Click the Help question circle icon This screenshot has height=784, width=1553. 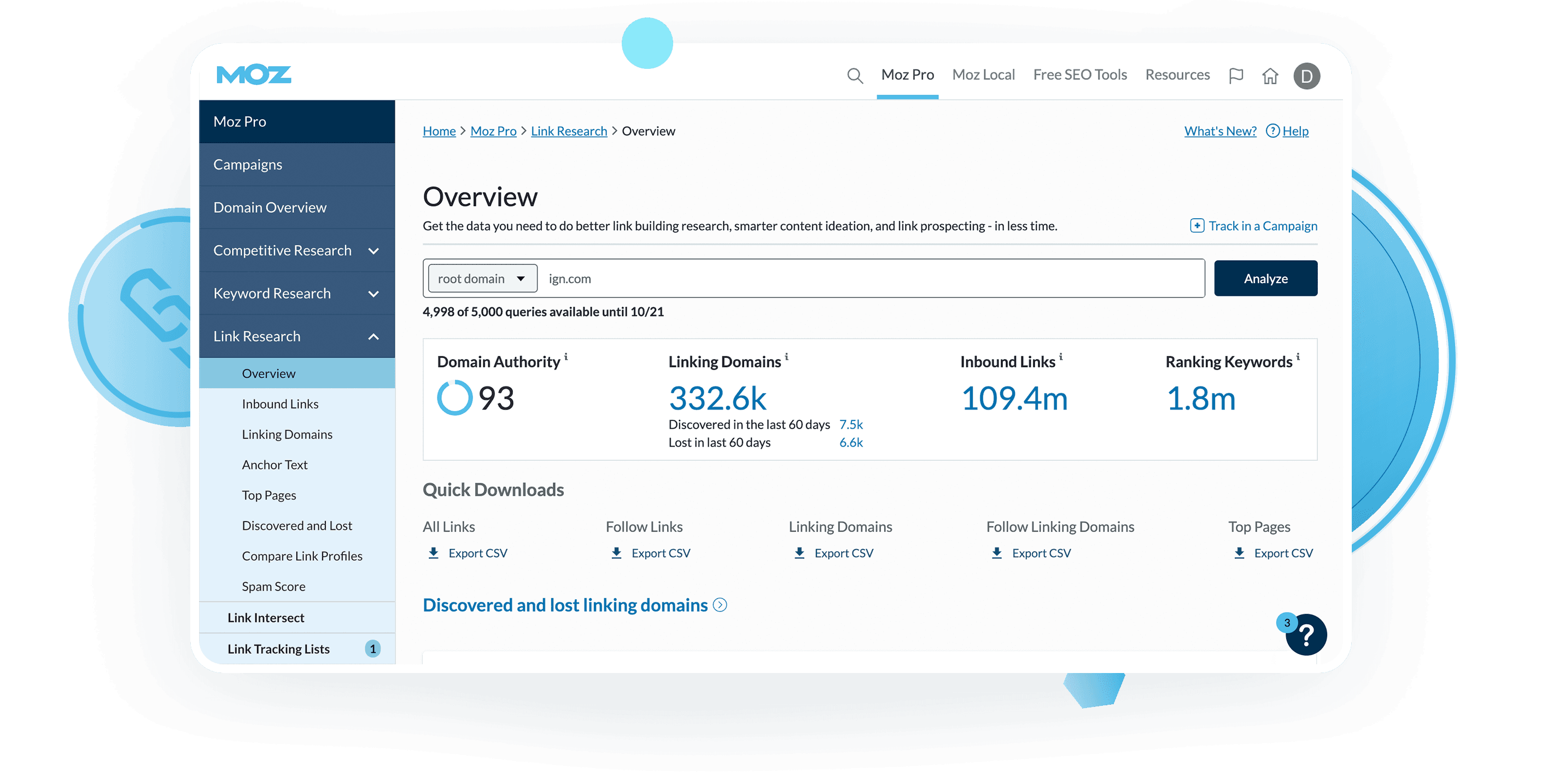tap(1272, 131)
